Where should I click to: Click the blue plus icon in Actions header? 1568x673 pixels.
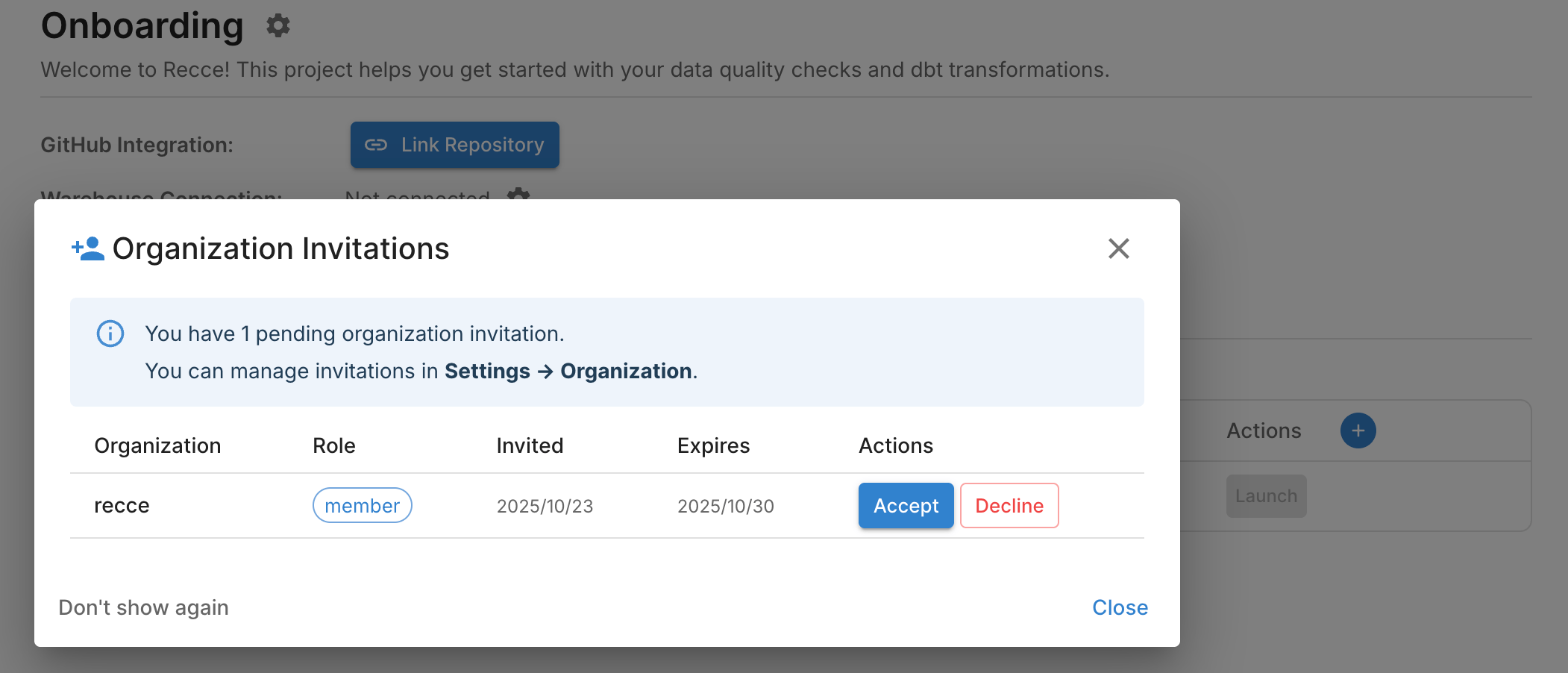1358,431
